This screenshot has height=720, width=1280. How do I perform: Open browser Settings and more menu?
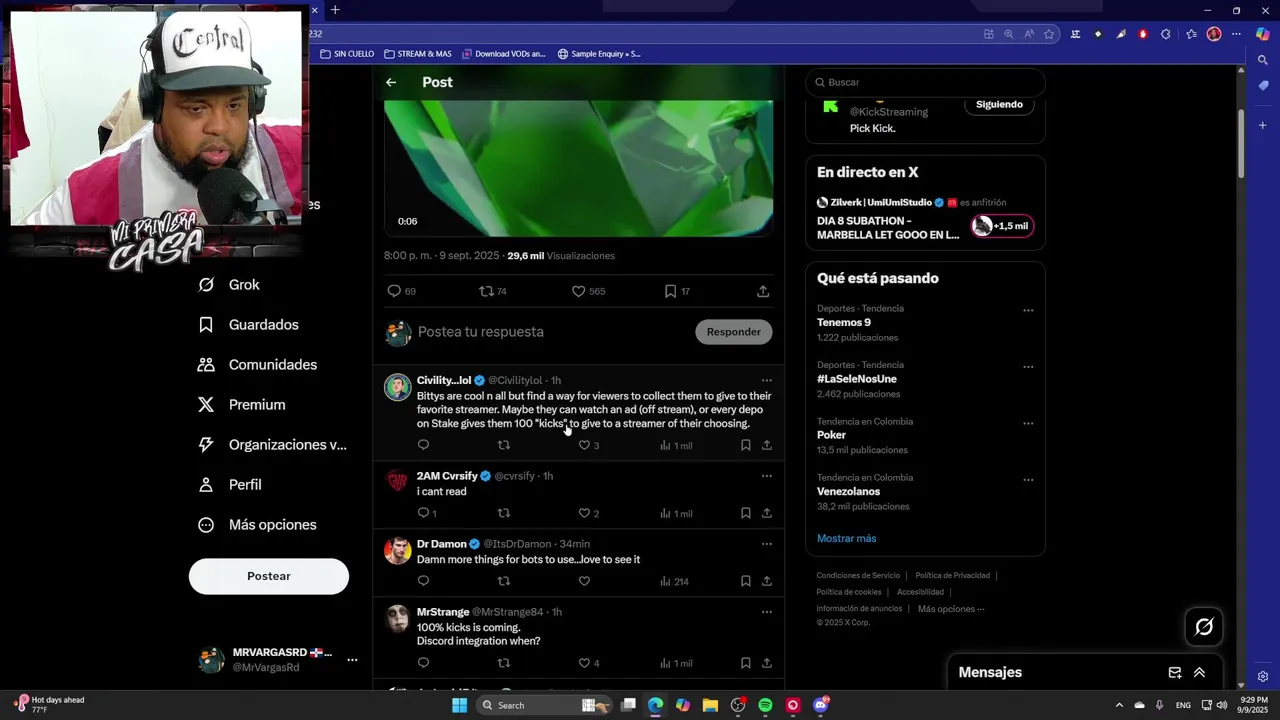tap(1236, 34)
